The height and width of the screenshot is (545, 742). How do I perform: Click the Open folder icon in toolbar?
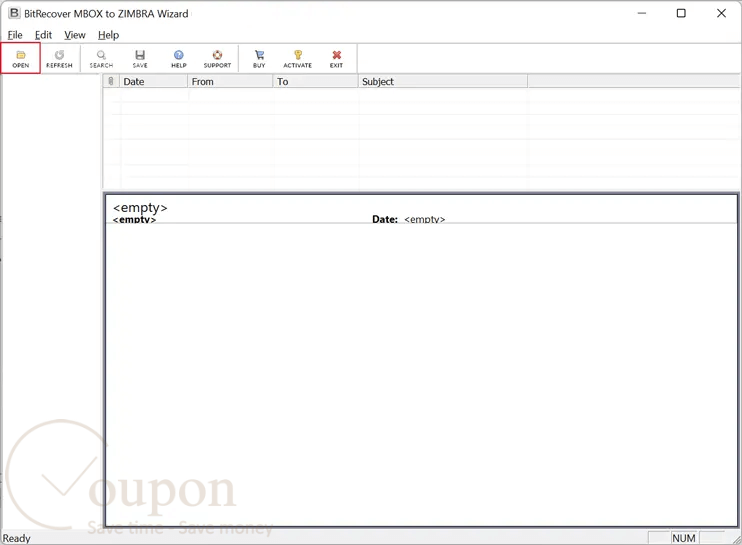pyautogui.click(x=20, y=58)
